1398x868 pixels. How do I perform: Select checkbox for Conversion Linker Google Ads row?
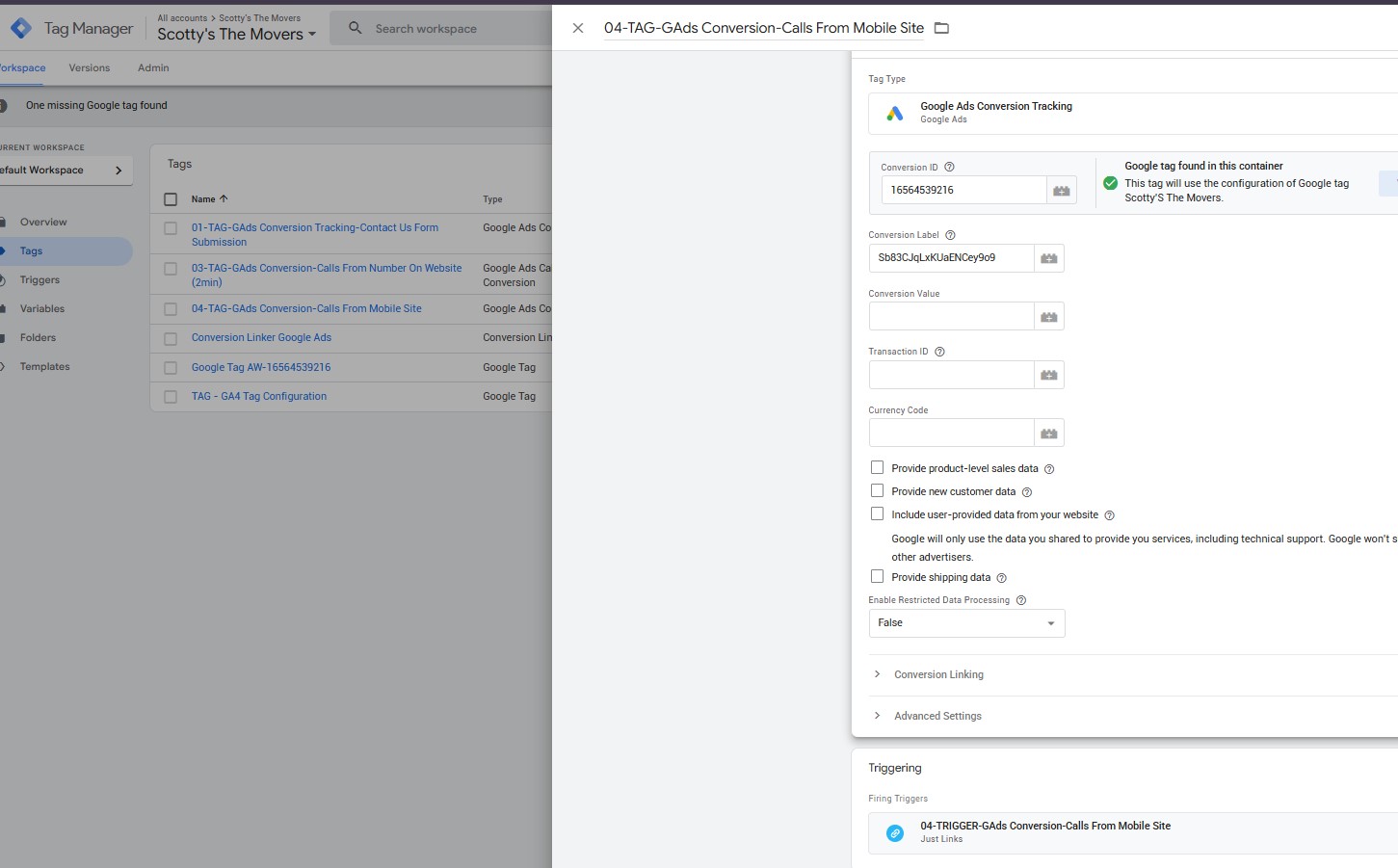click(171, 339)
